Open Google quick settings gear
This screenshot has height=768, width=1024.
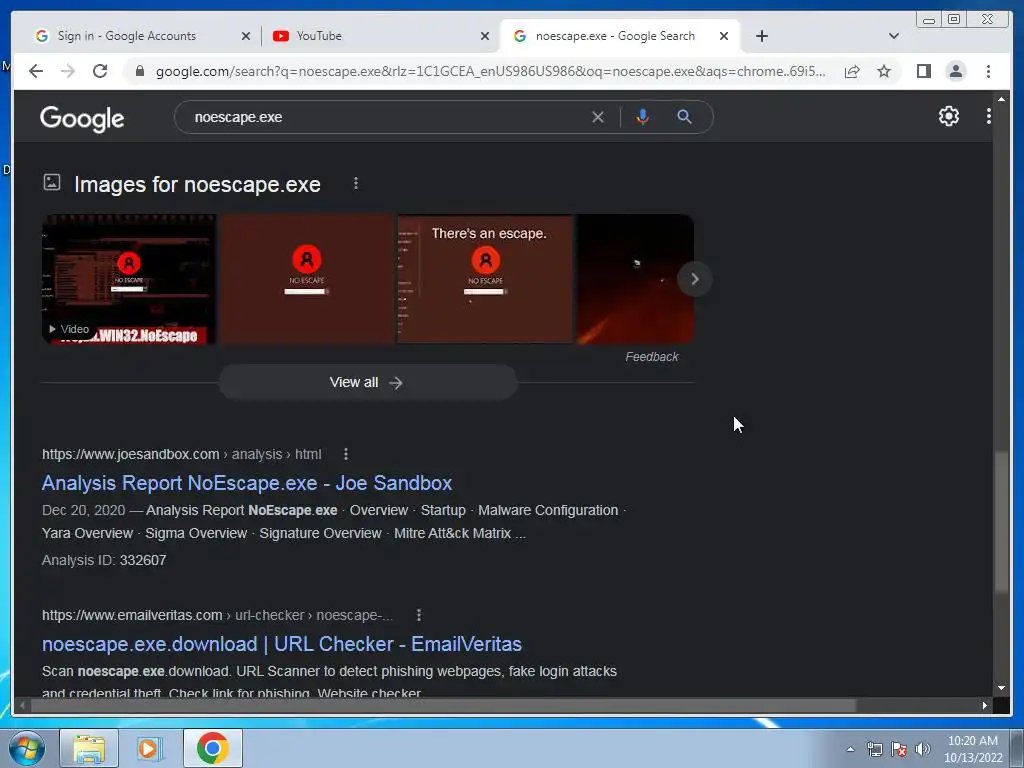(948, 116)
